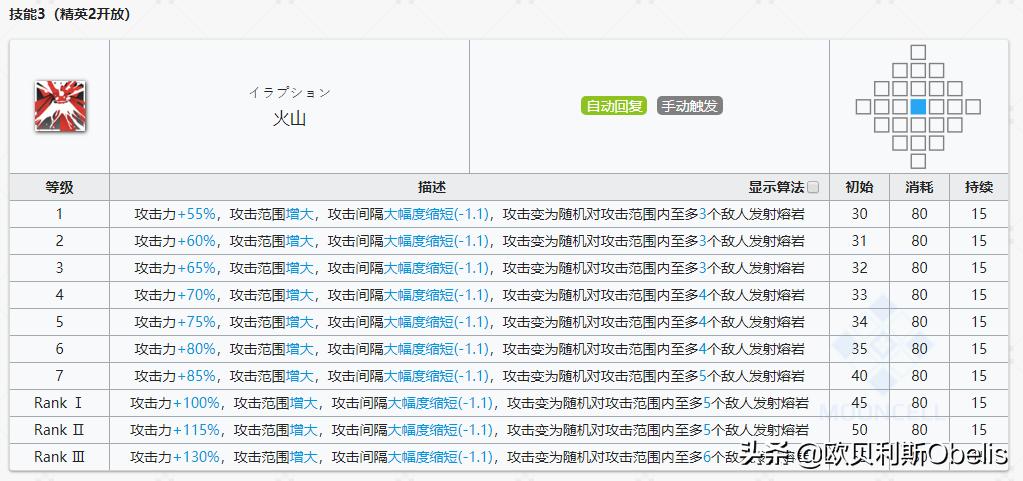Click the 技能3（精英2开放）heading

[x=70, y=14]
